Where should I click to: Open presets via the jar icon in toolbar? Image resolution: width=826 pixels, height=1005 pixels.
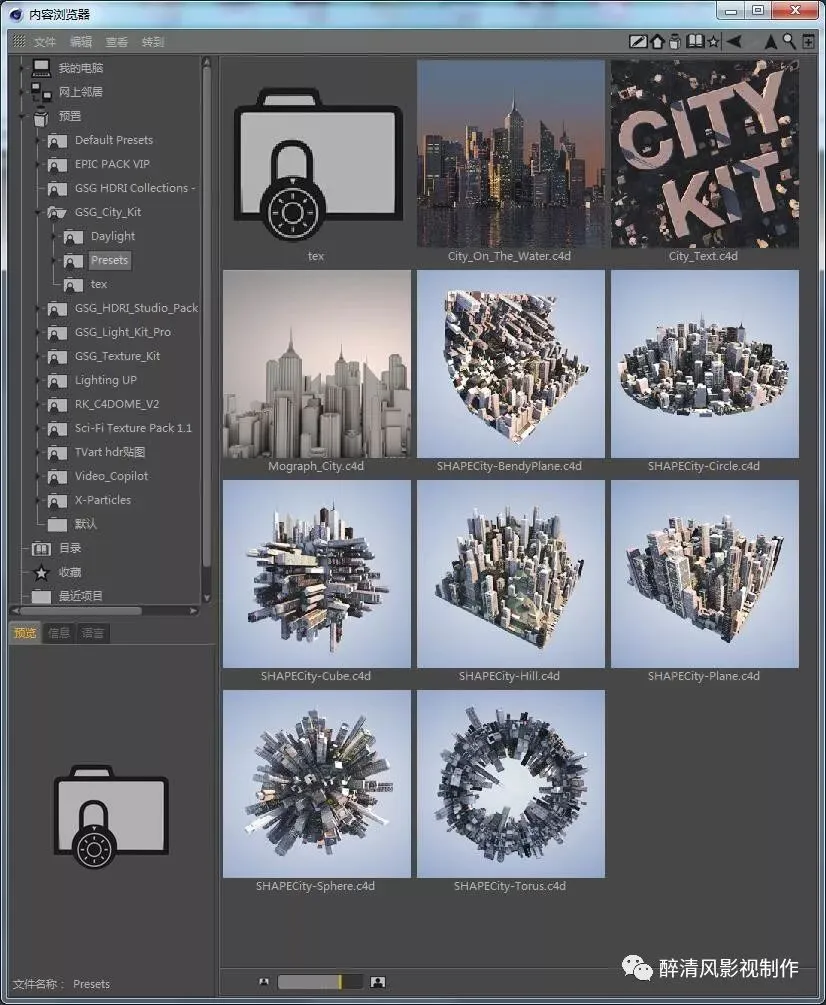click(675, 42)
